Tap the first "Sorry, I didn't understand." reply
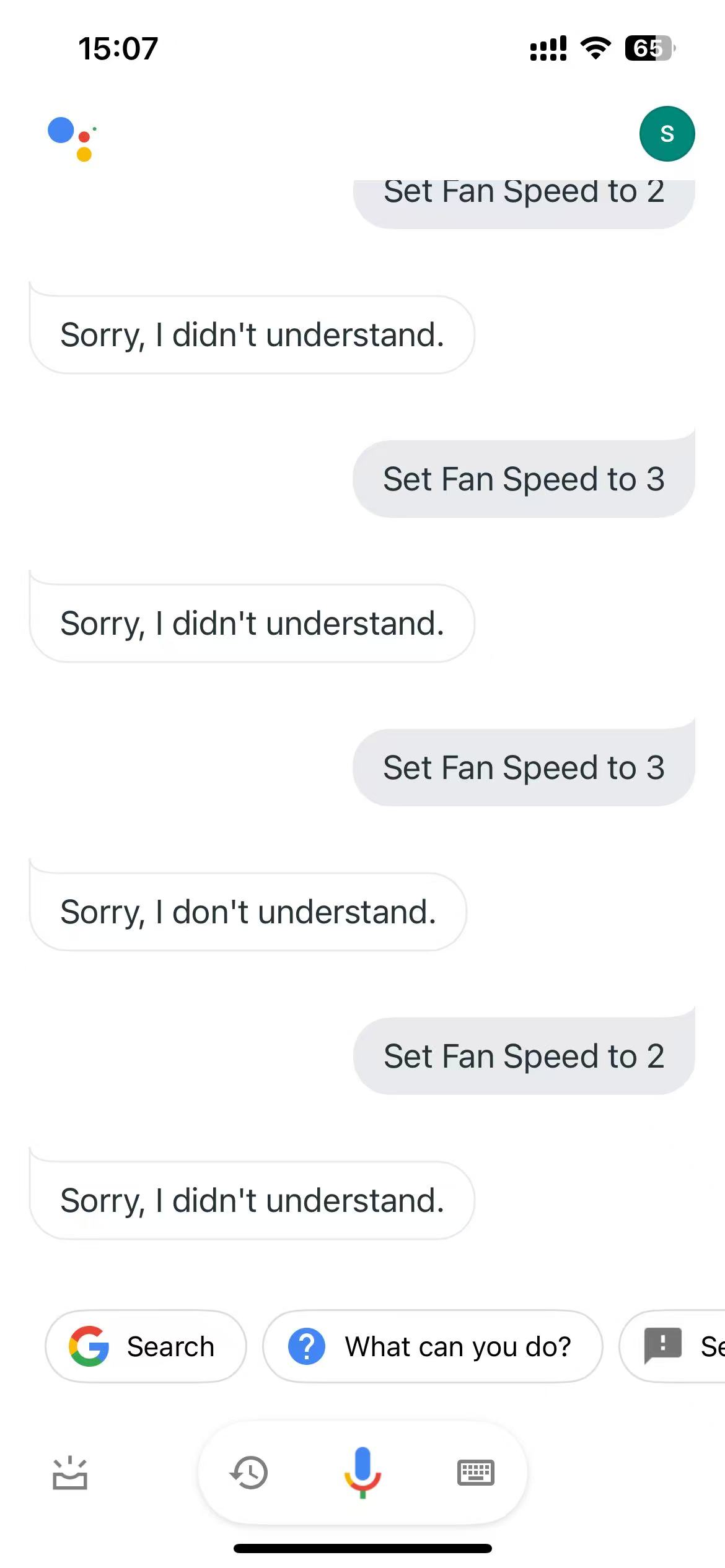 [x=252, y=334]
